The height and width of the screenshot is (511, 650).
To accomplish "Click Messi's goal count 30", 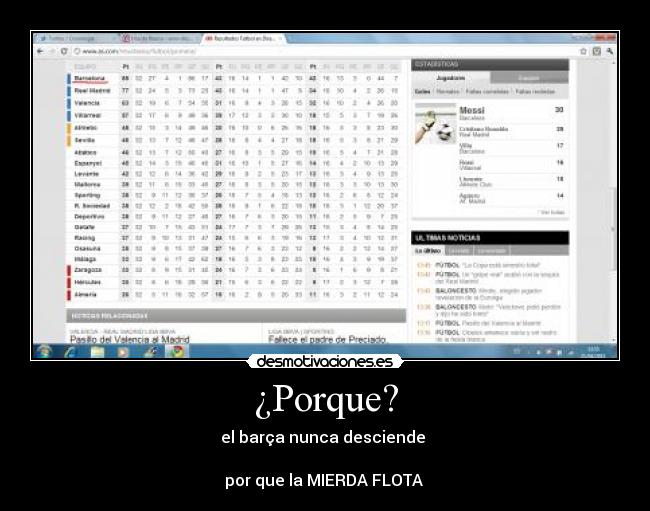I will (559, 110).
